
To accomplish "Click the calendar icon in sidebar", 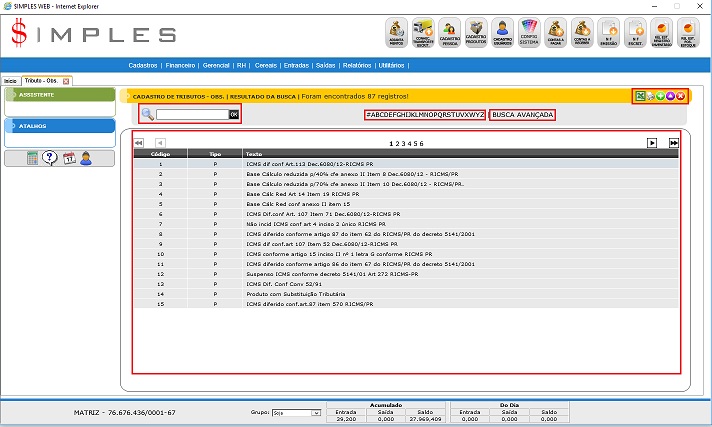I will pos(68,158).
